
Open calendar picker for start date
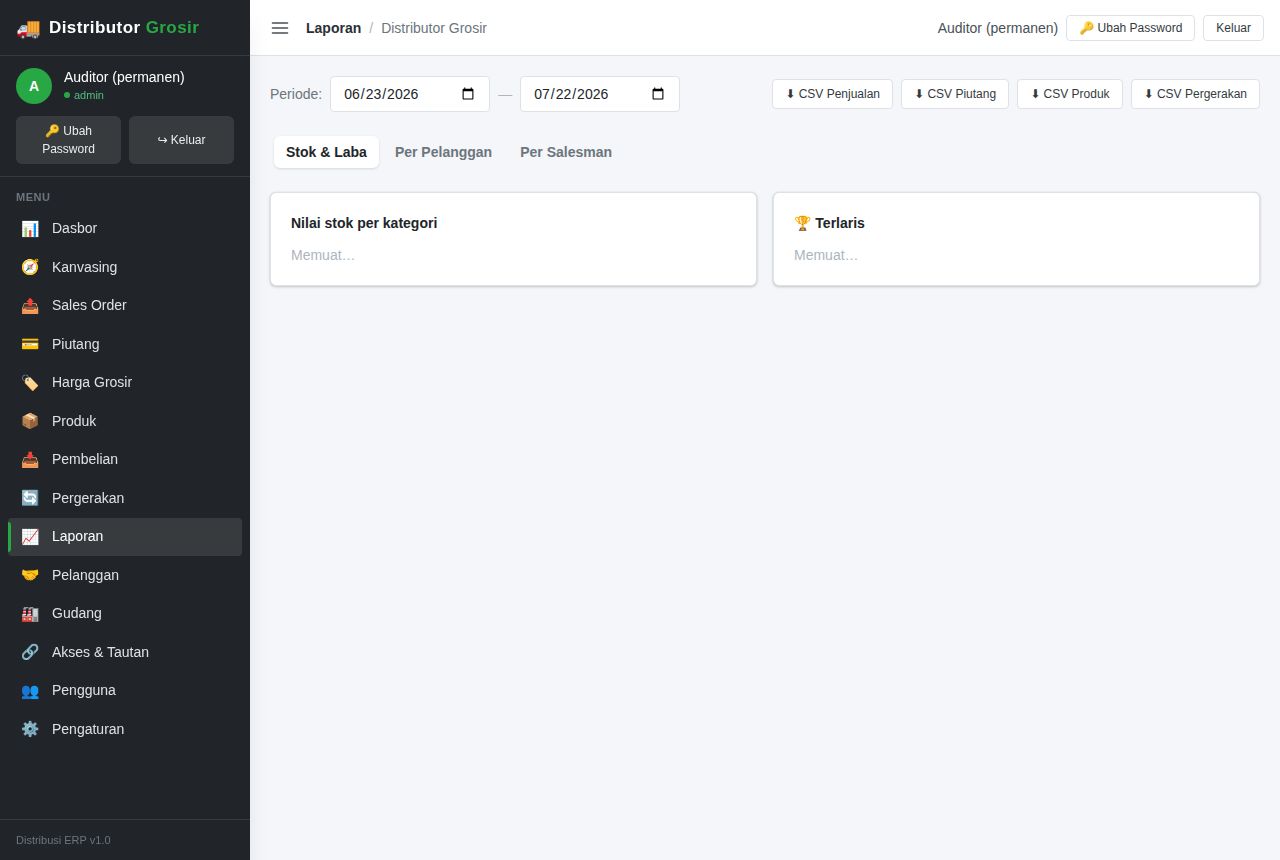click(x=468, y=94)
